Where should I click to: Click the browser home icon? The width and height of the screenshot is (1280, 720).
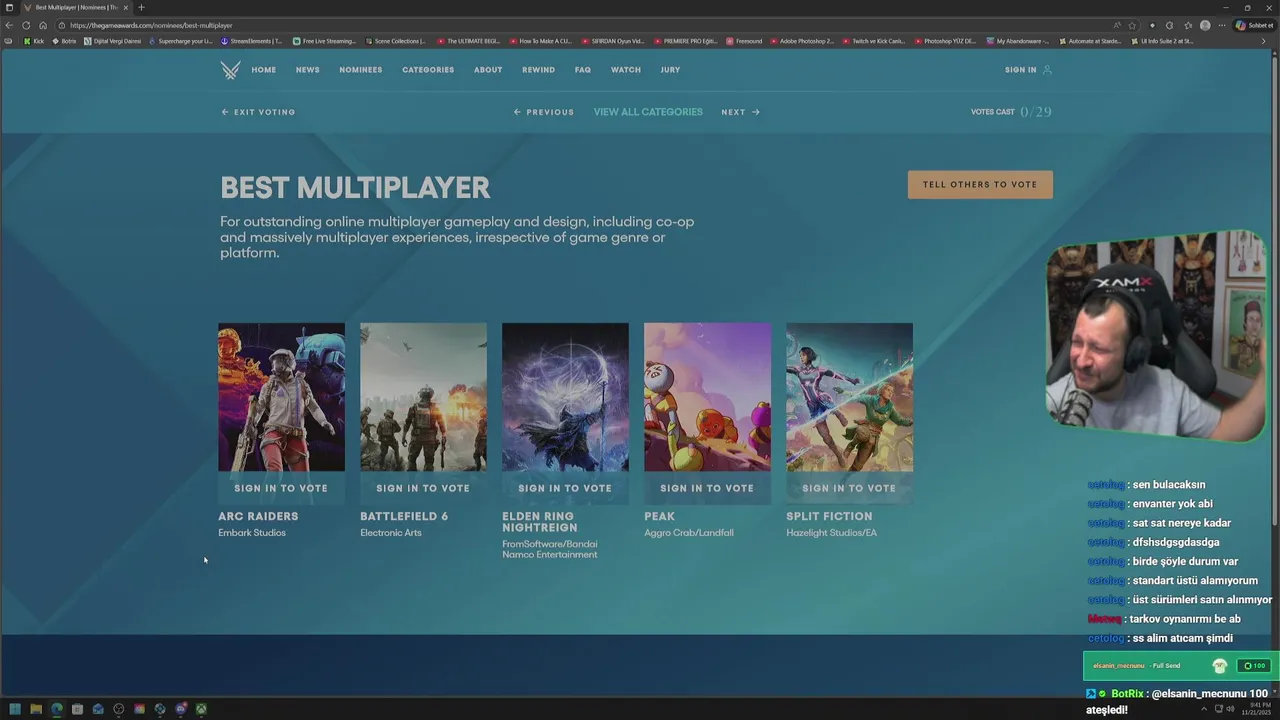pyautogui.click(x=43, y=25)
